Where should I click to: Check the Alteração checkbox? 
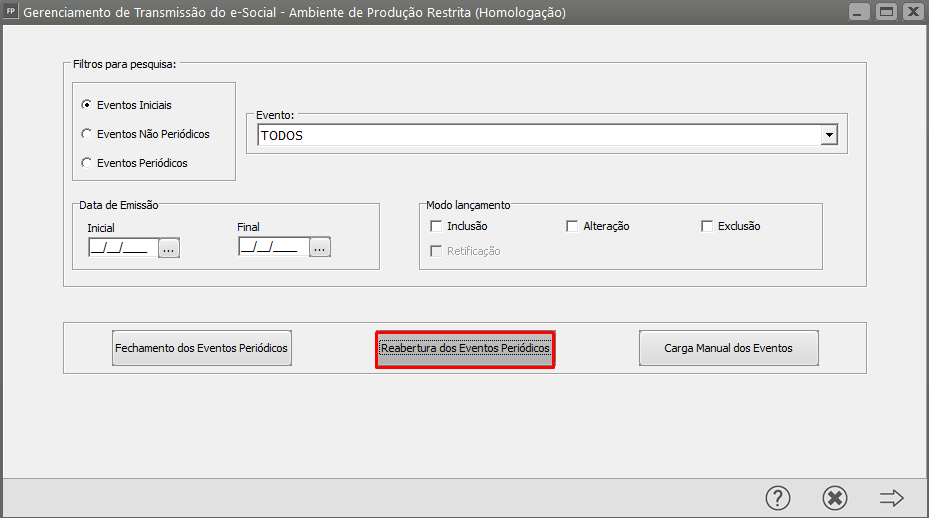[x=573, y=226]
